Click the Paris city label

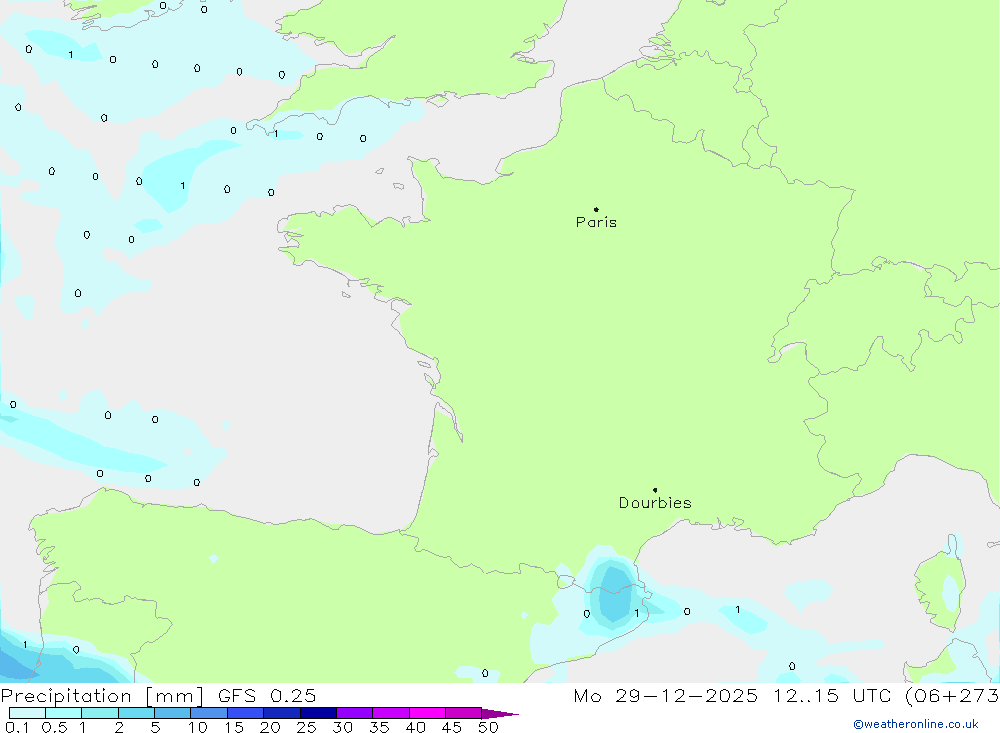coord(596,222)
